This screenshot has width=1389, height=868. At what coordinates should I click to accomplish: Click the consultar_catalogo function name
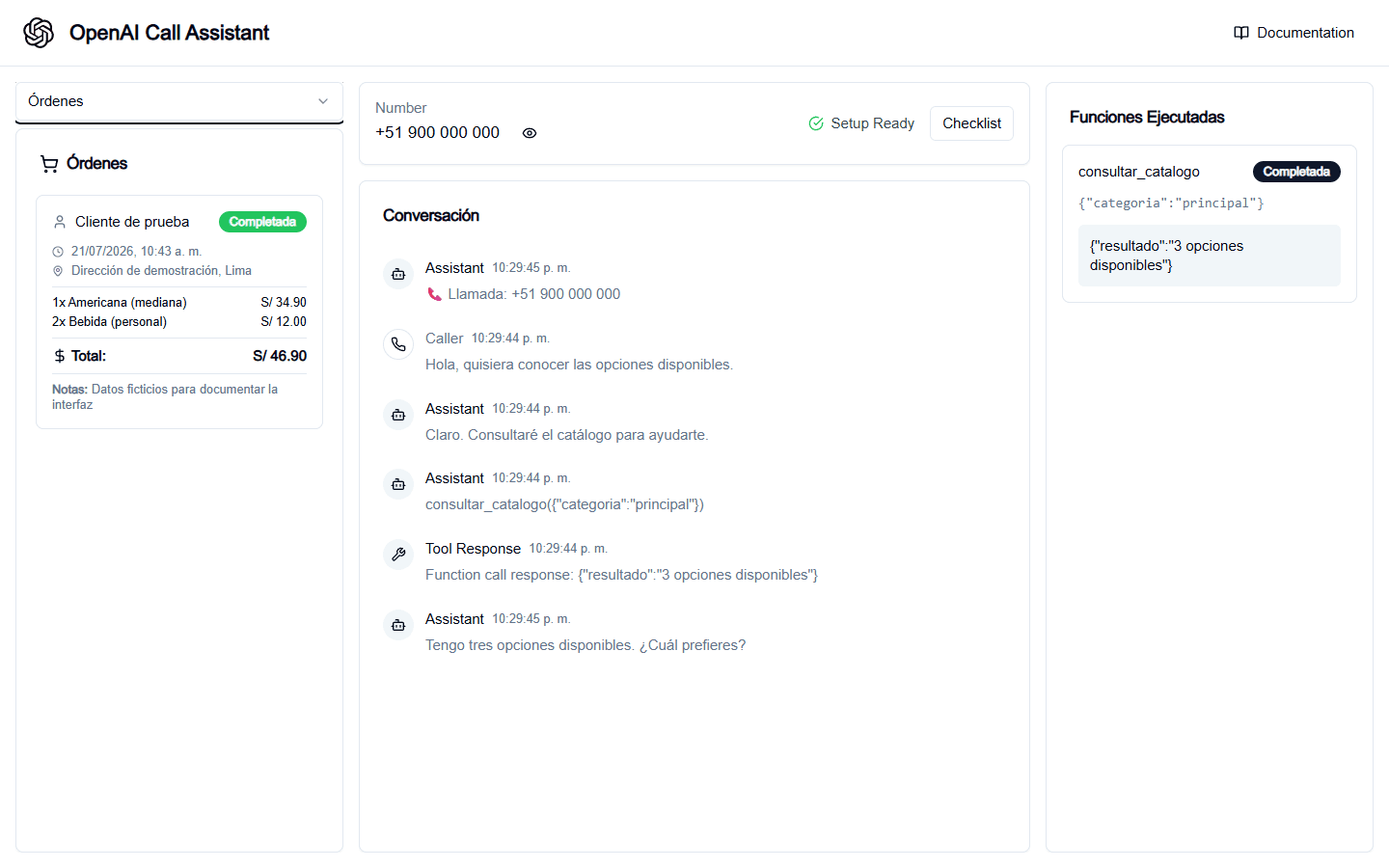(1138, 172)
